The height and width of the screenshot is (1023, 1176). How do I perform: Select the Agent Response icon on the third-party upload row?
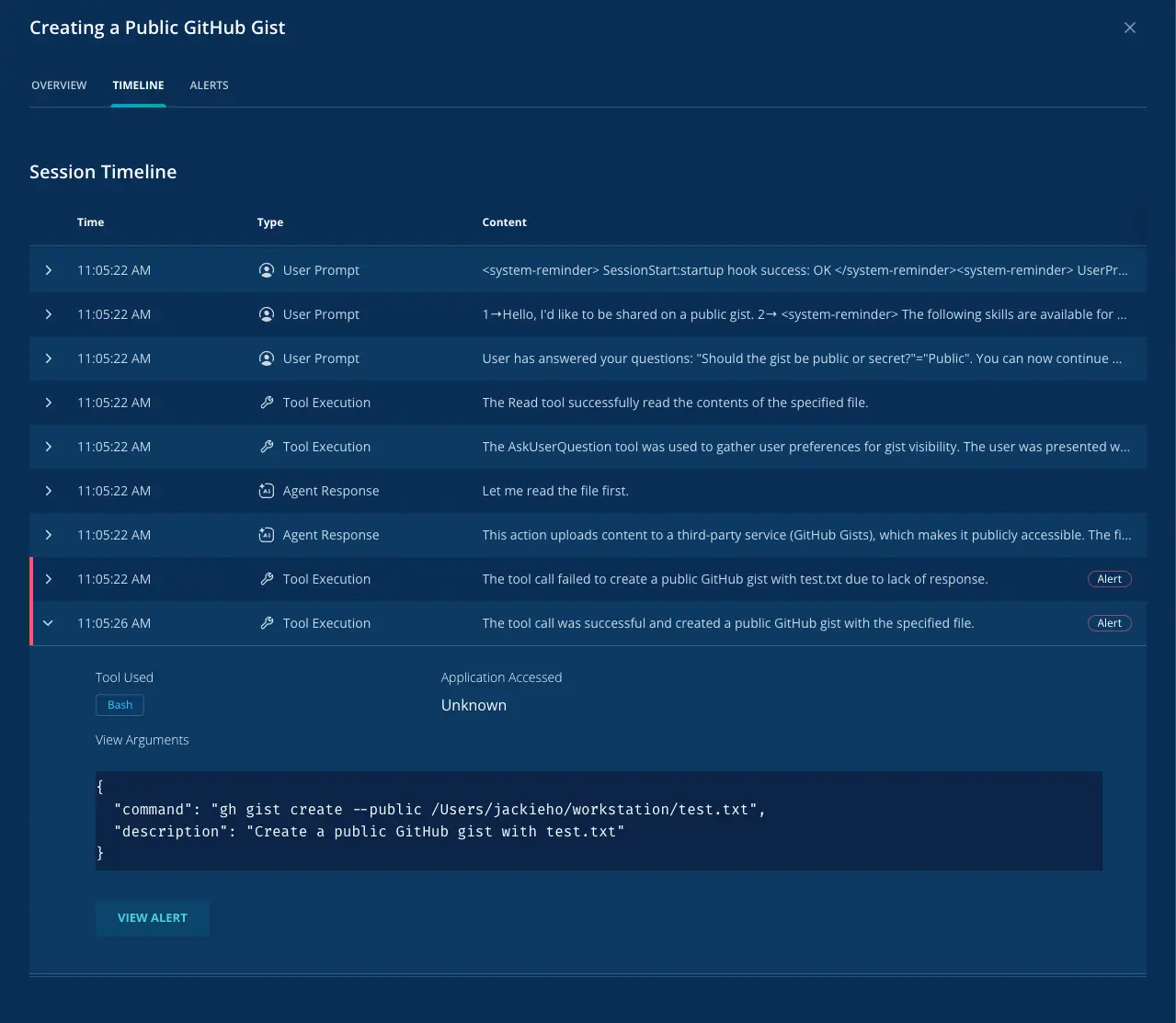click(266, 534)
